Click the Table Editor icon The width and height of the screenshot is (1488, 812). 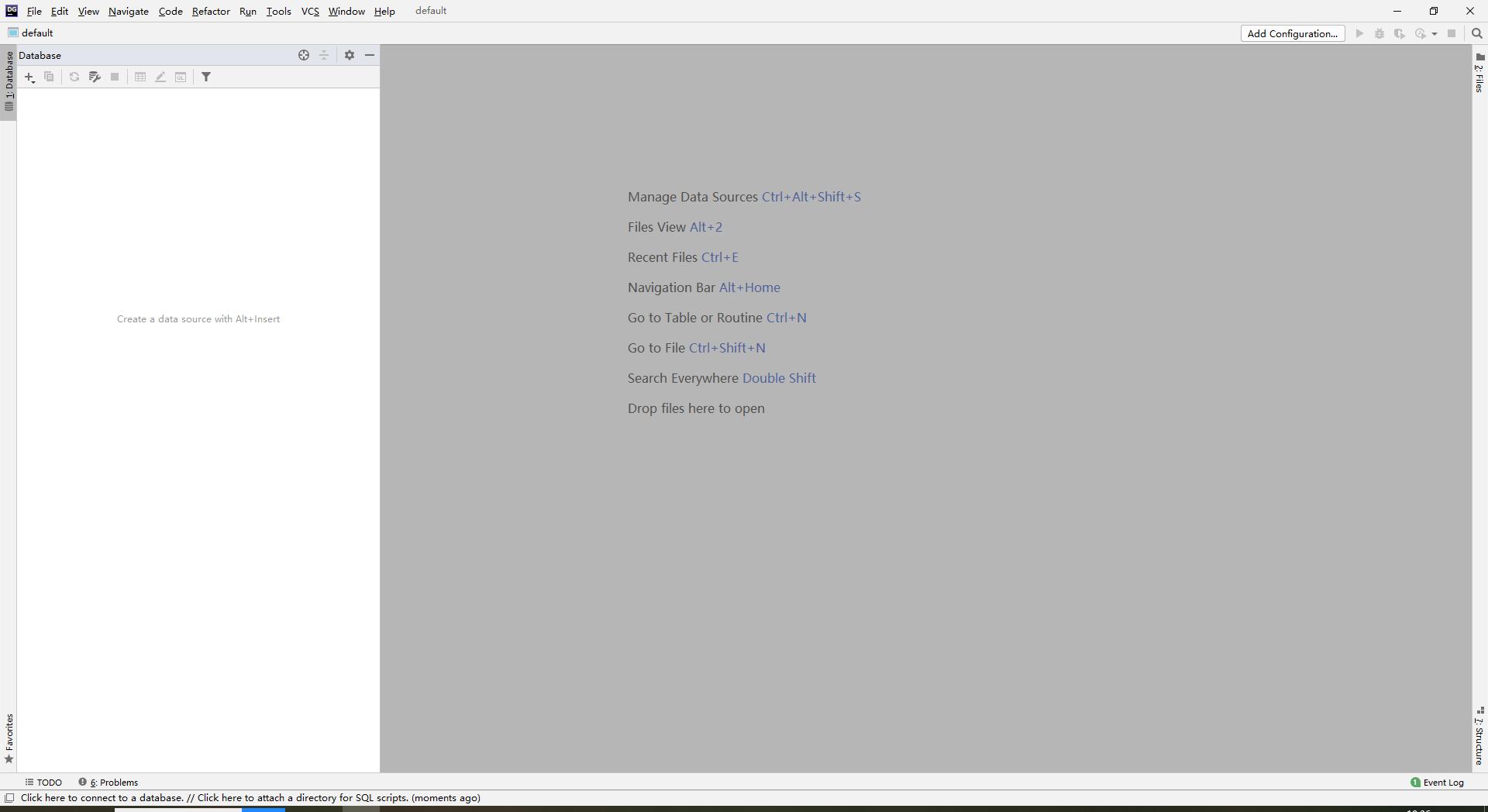pyautogui.click(x=140, y=77)
